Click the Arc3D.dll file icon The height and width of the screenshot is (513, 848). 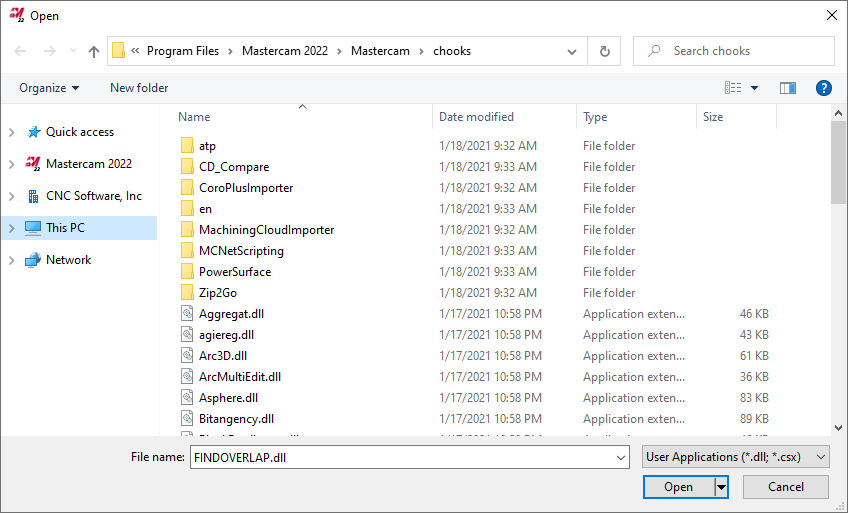point(187,356)
